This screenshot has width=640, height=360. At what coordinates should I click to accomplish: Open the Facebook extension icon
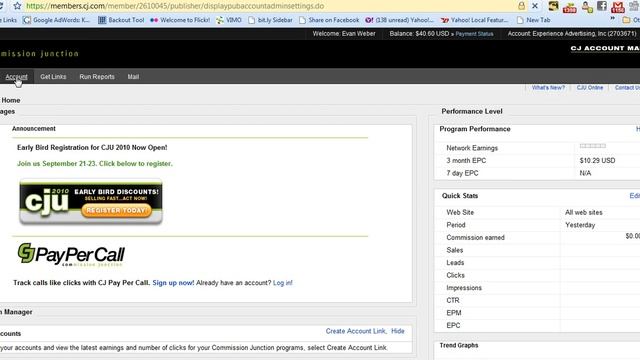pos(602,6)
